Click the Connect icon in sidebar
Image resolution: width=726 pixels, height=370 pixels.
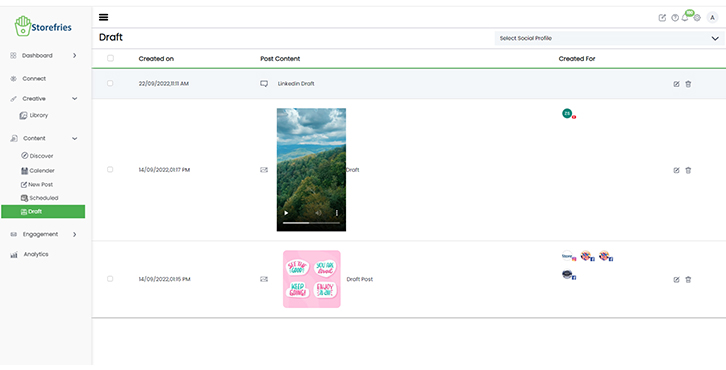point(13,79)
